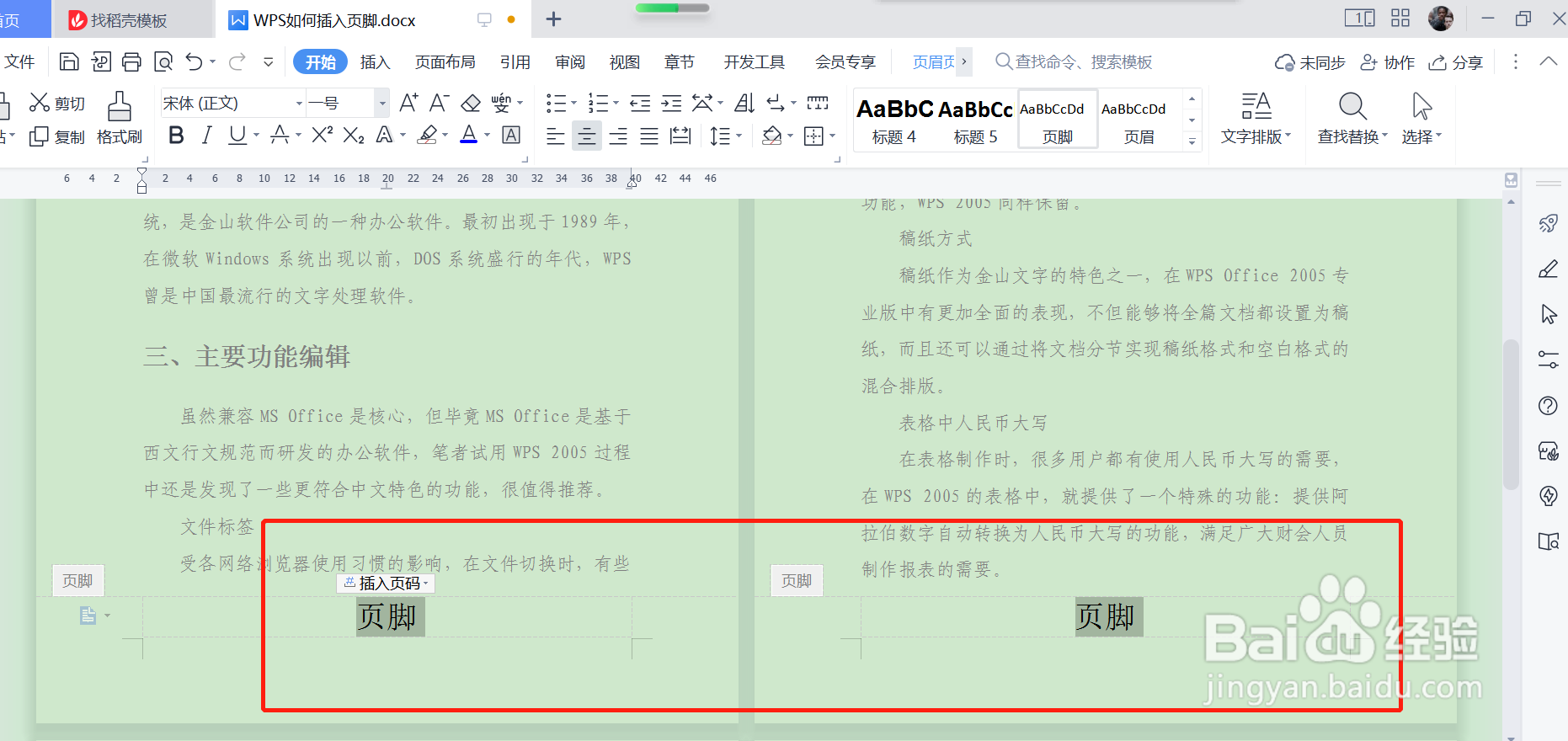The height and width of the screenshot is (741, 1568).
Task: Expand borders dropdown arrow
Action: (x=832, y=136)
